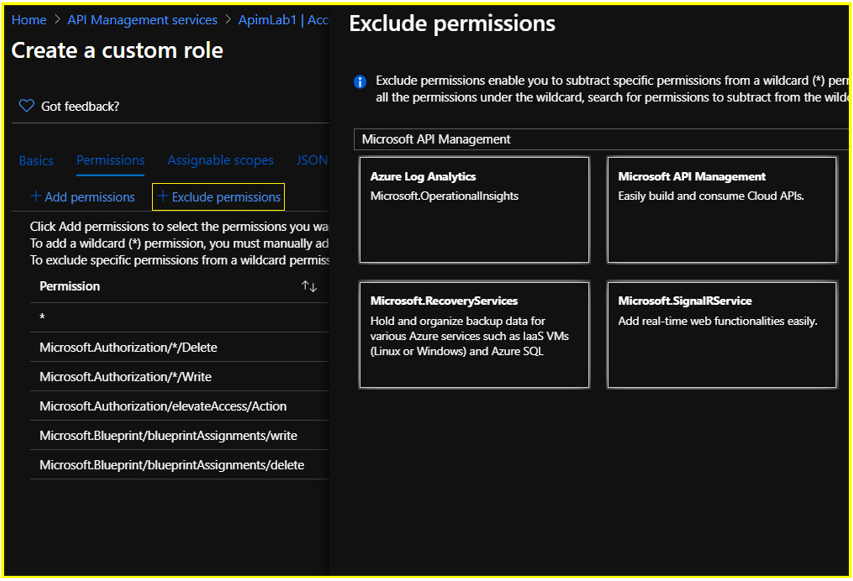Image resolution: width=853 pixels, height=581 pixels.
Task: Click the Exclude permissions panel heading
Action: point(452,24)
